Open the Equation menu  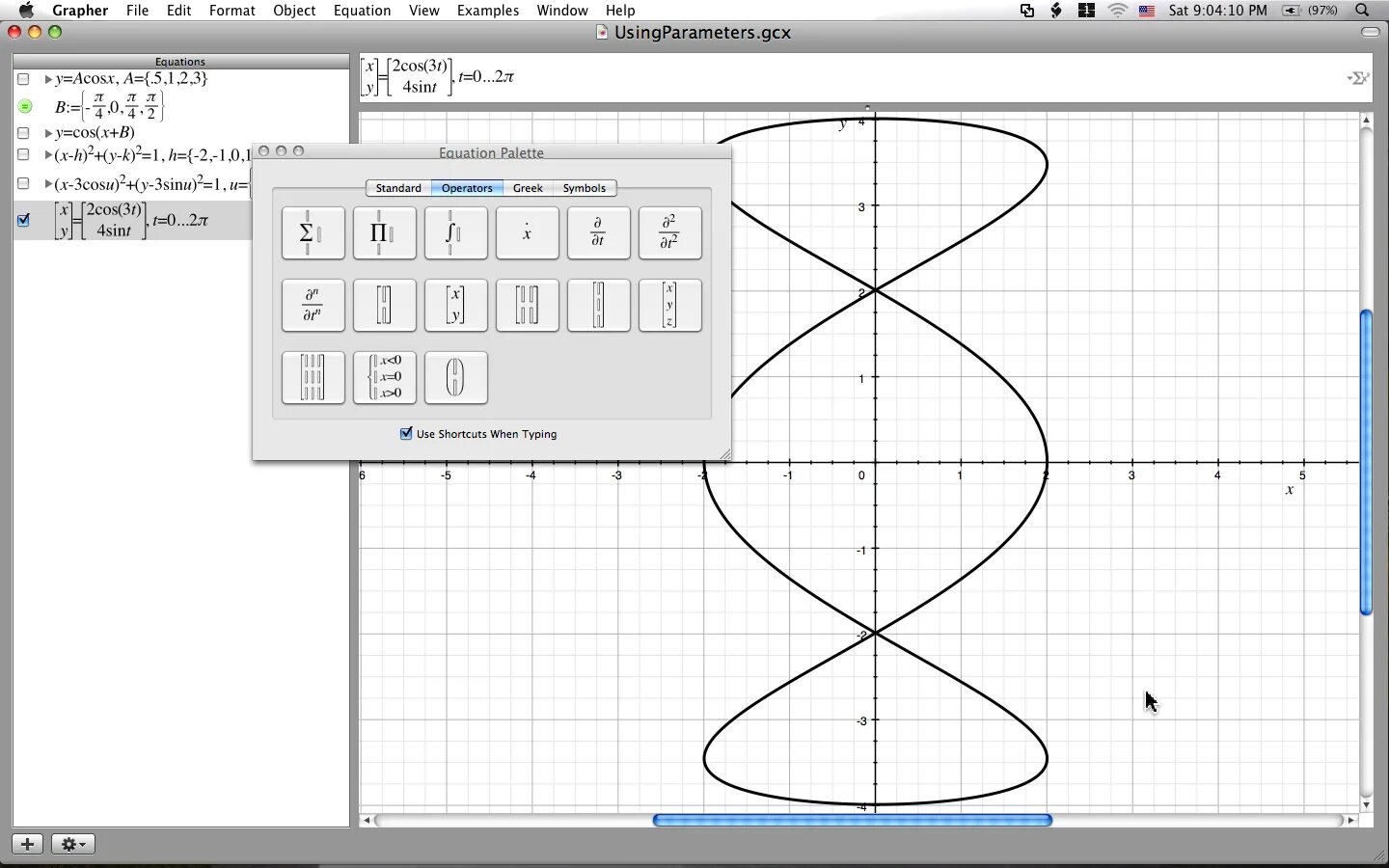tap(362, 11)
